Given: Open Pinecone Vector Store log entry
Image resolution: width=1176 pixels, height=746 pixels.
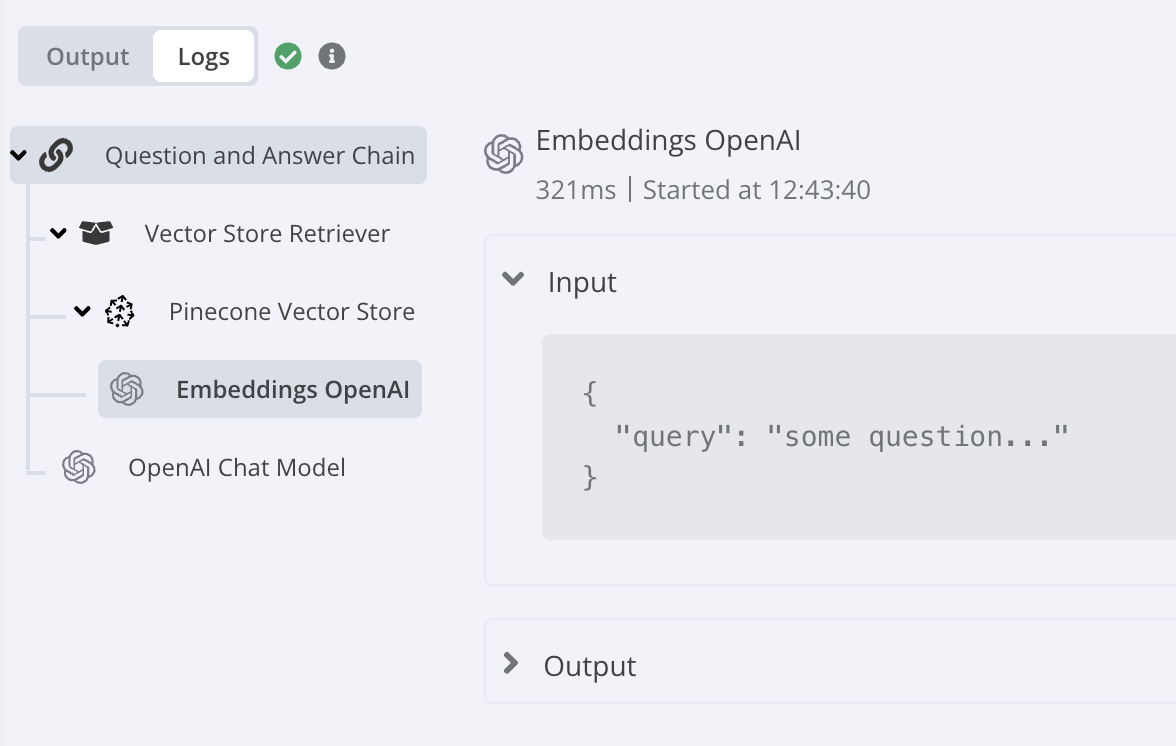Looking at the screenshot, I should (292, 311).
